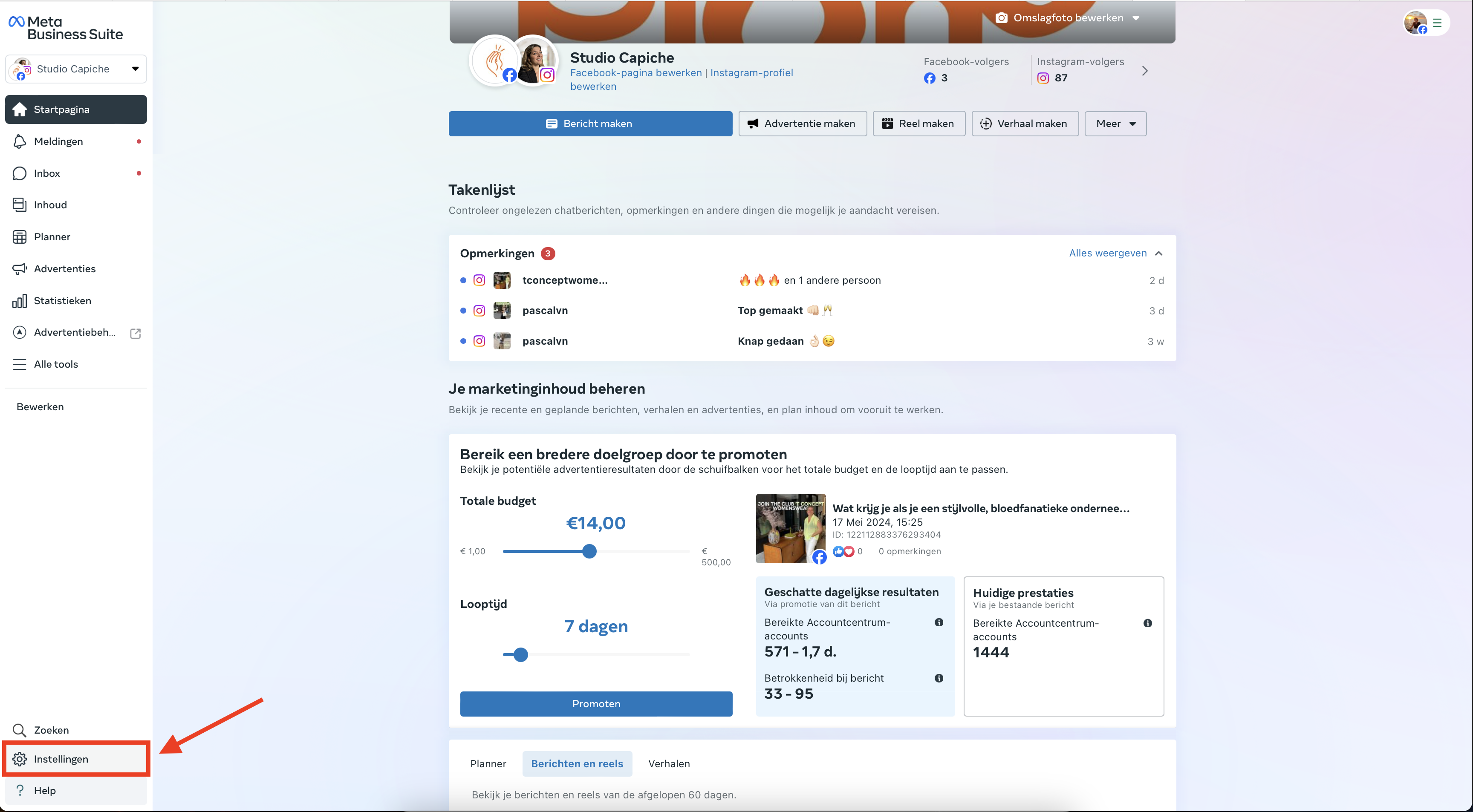The height and width of the screenshot is (812, 1473).
Task: Click the Reel maken button
Action: [x=919, y=124]
